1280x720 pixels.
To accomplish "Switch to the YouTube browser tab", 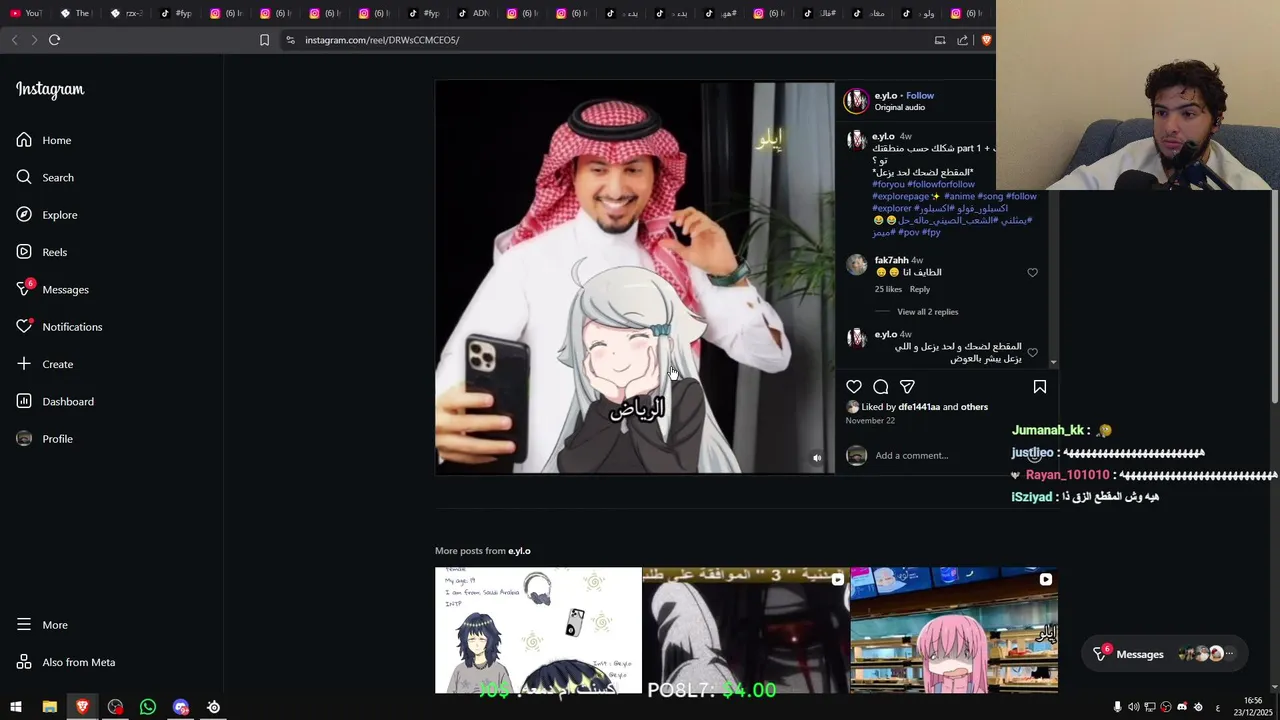I will [x=26, y=13].
